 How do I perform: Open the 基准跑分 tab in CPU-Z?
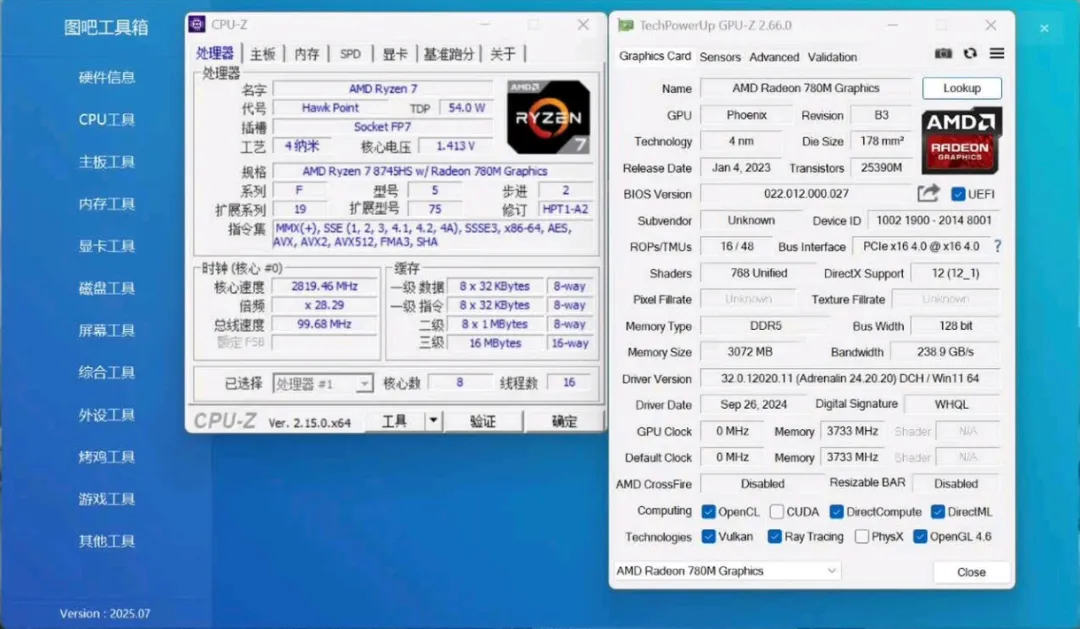448,54
